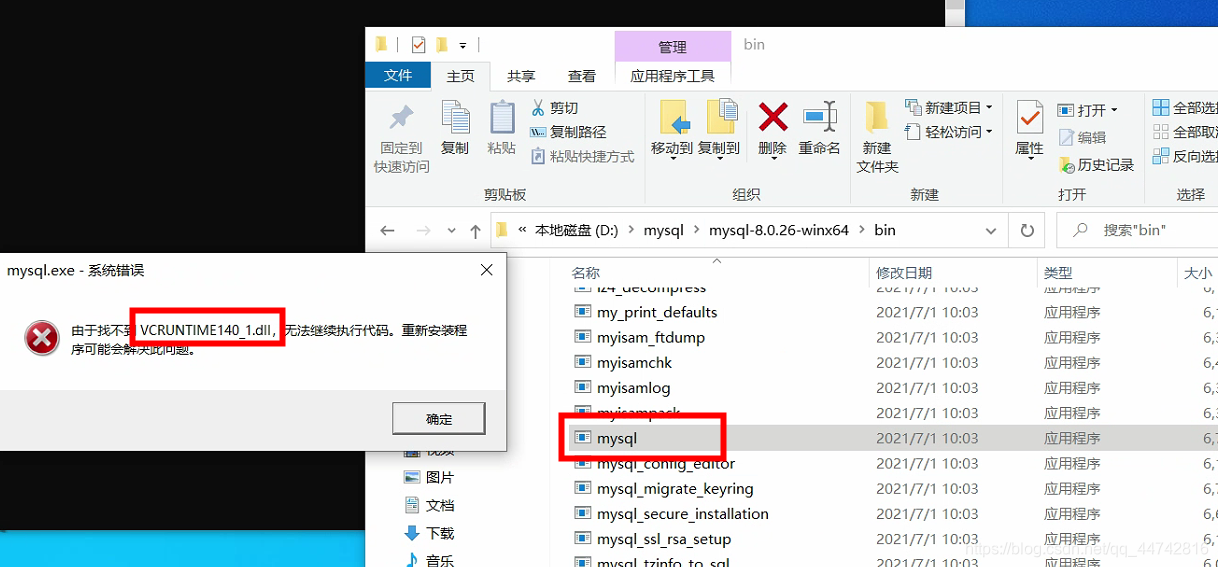Open the Customize Quick Access Toolbar dropdown
Viewport: 1218px width, 567px height.
click(463, 46)
